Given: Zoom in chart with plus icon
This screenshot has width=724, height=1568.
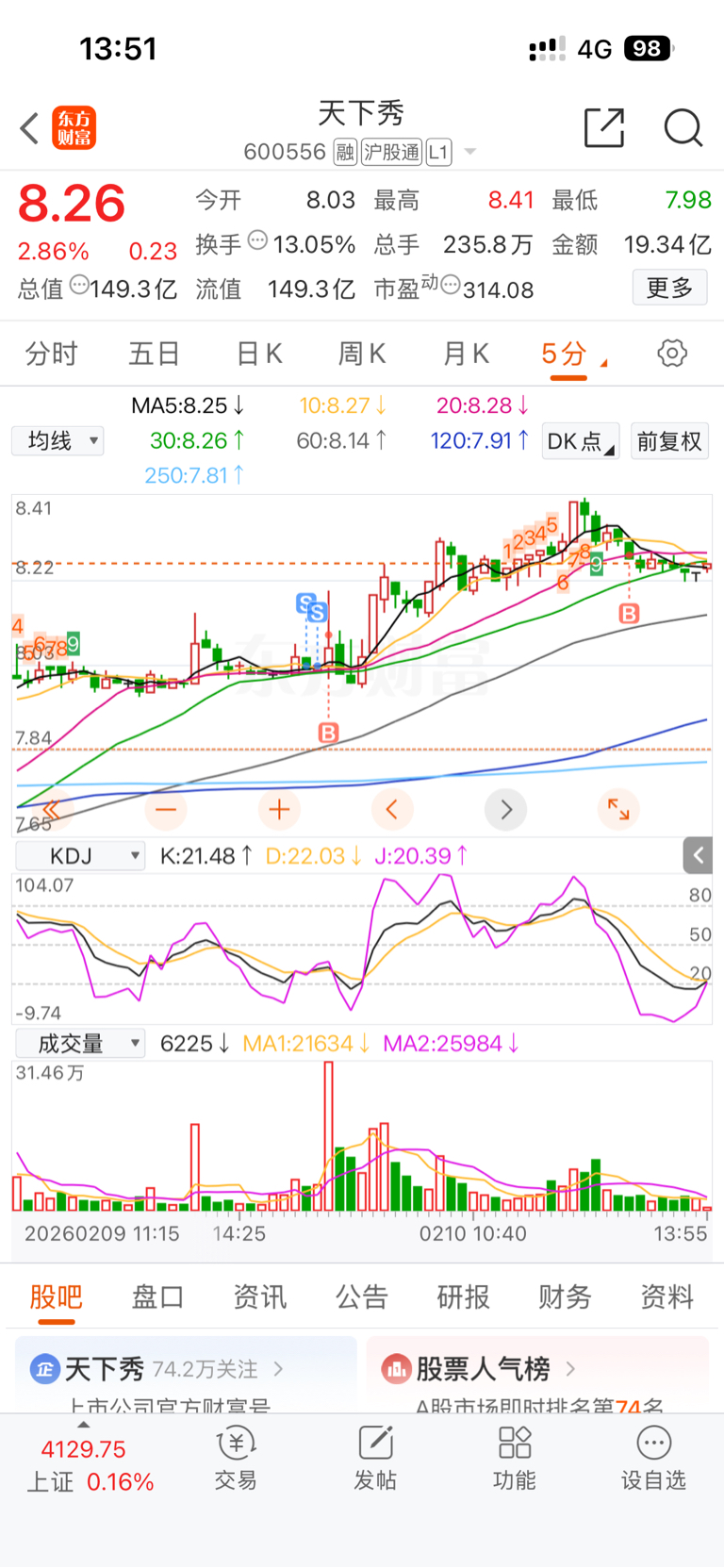Looking at the screenshot, I should coord(279,809).
